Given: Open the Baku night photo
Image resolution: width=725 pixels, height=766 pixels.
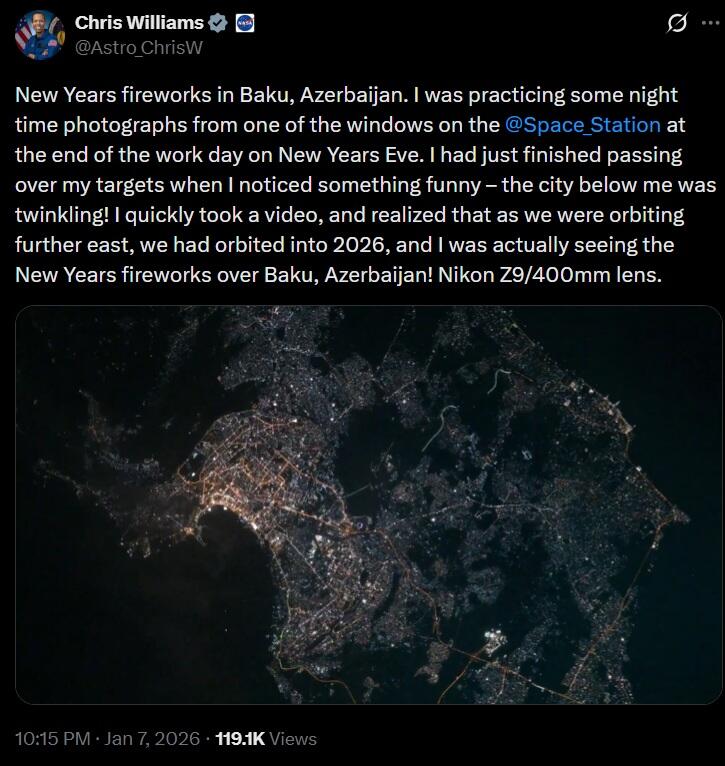Looking at the screenshot, I should coord(368,505).
